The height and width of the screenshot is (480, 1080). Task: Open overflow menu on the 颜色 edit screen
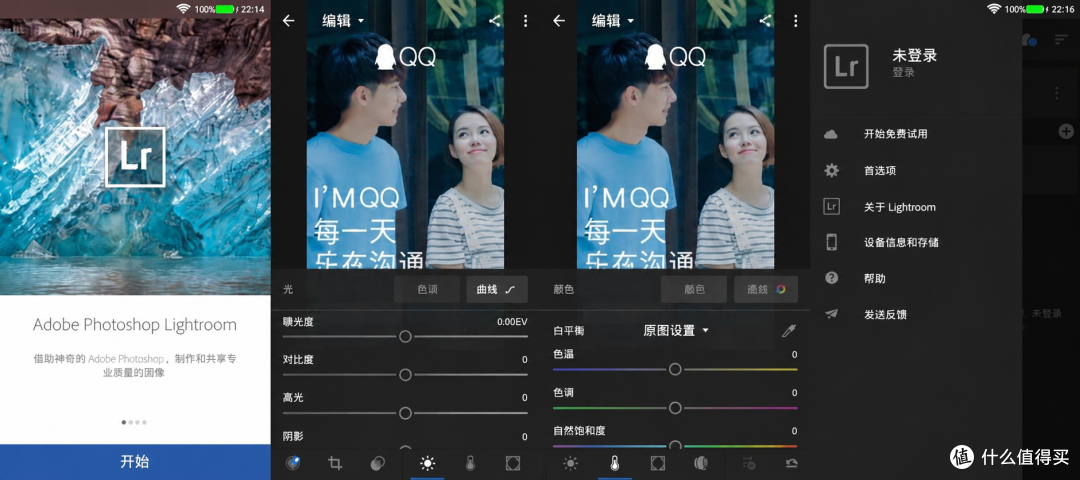796,21
